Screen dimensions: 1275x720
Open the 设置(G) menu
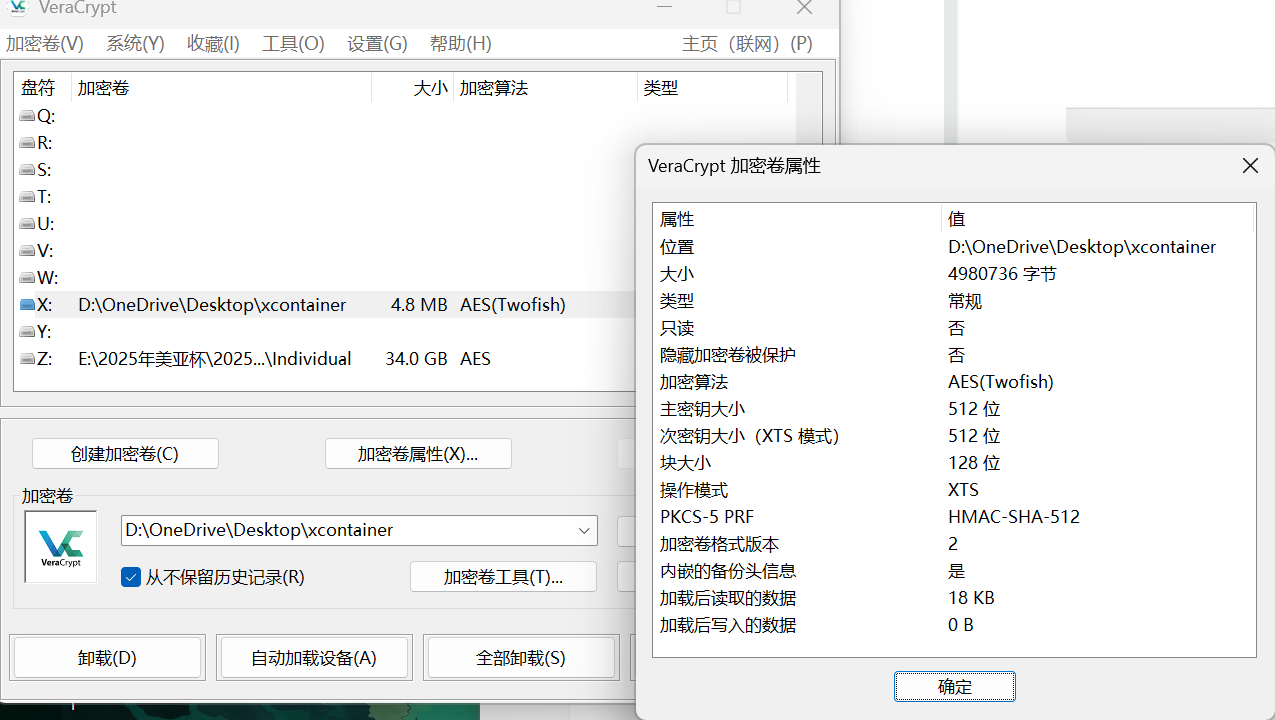click(378, 44)
